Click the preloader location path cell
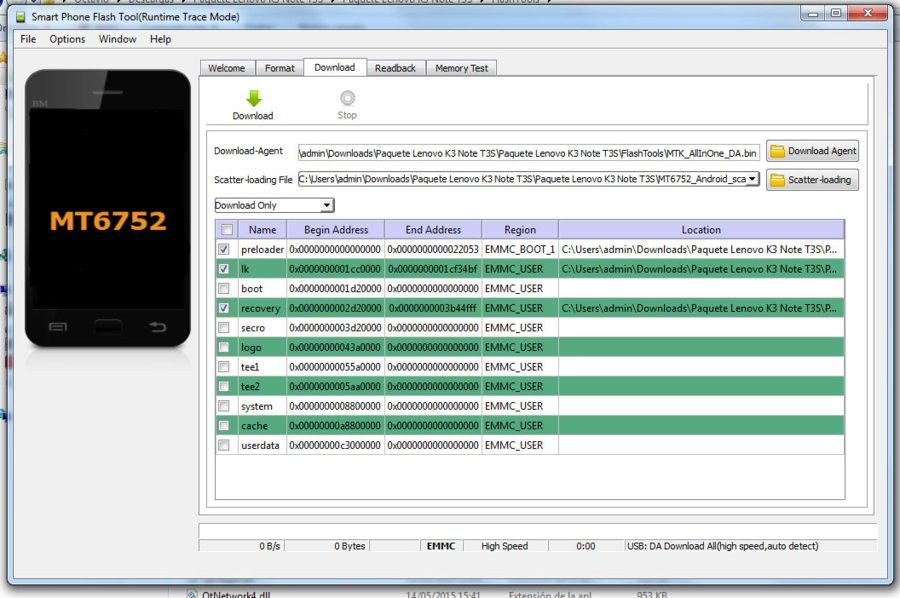The image size is (900, 598). pos(701,249)
